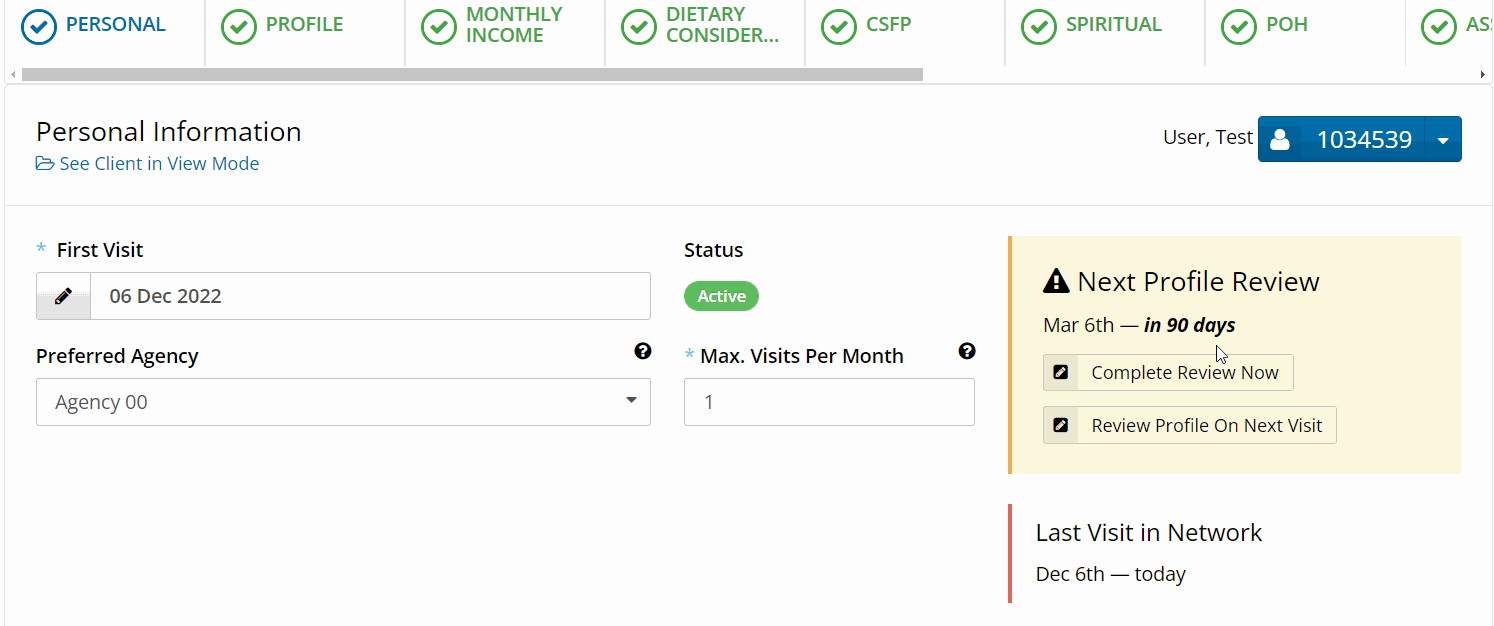The image size is (1494, 626).
Task: Click the edit icon inside Complete Review Now
Action: point(1060,372)
